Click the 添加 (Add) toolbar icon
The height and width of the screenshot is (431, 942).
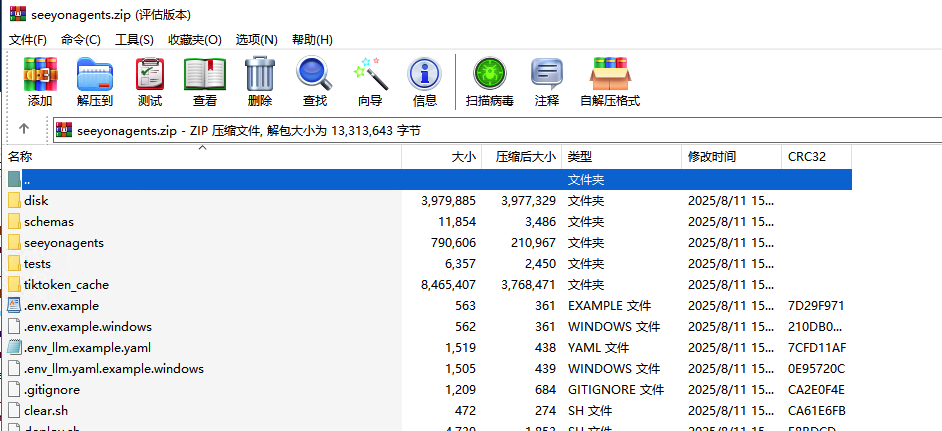coord(40,74)
